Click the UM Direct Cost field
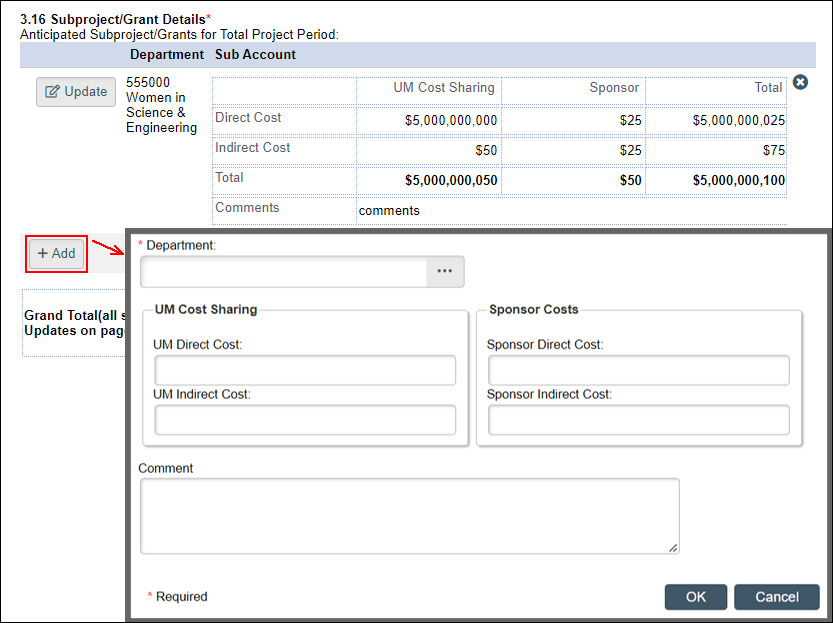 (x=305, y=370)
